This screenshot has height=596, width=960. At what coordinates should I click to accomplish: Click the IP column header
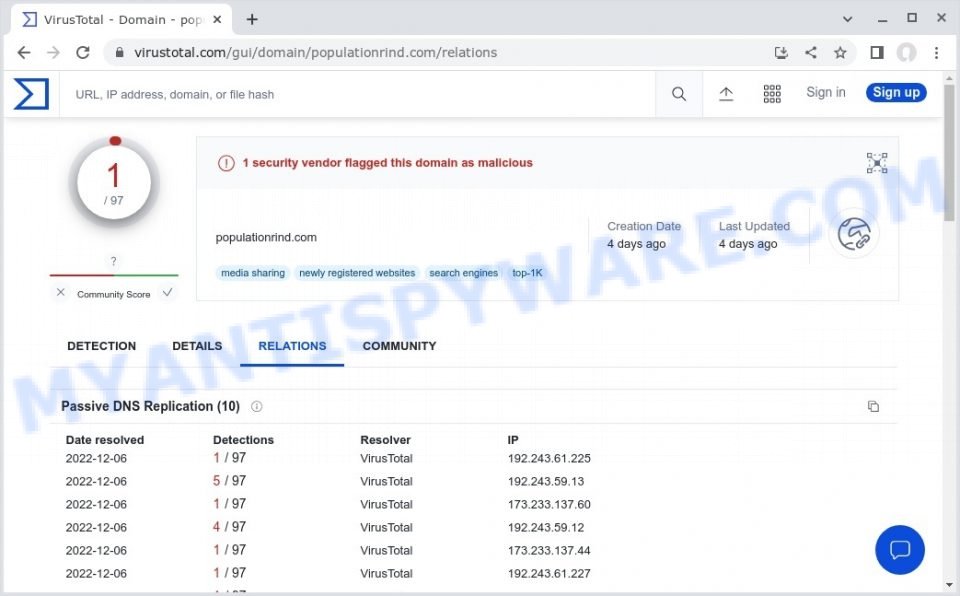tap(513, 440)
